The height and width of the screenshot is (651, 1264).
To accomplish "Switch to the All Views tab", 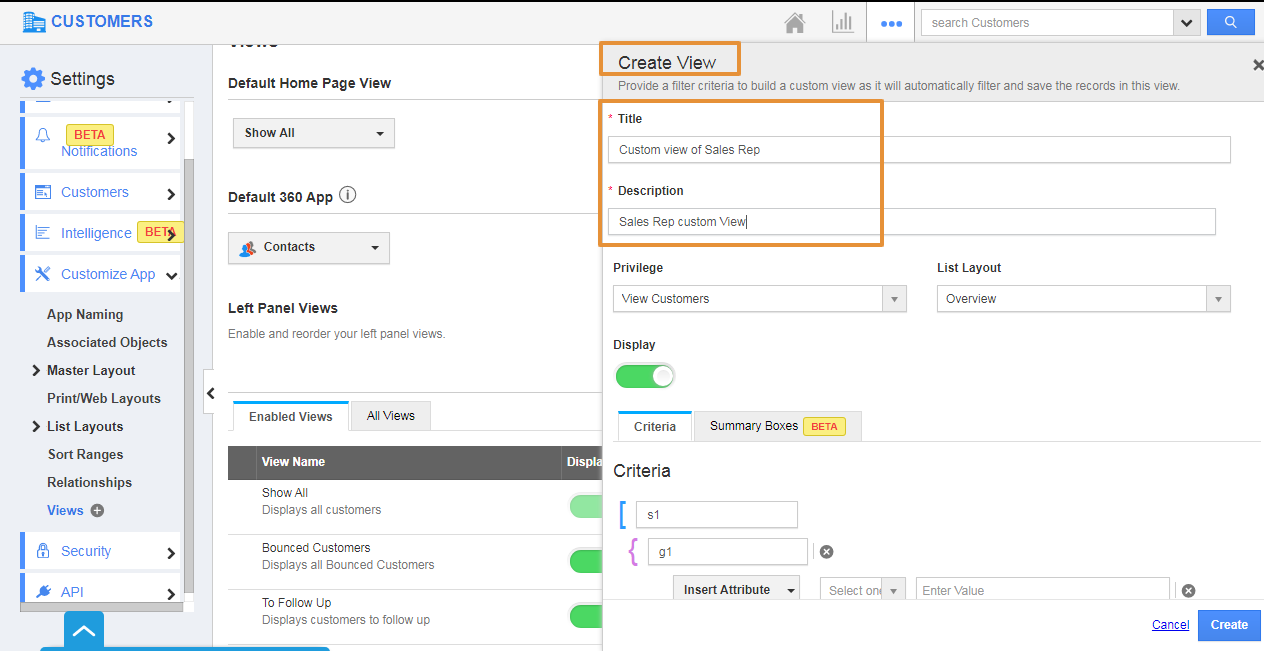I will tap(390, 416).
